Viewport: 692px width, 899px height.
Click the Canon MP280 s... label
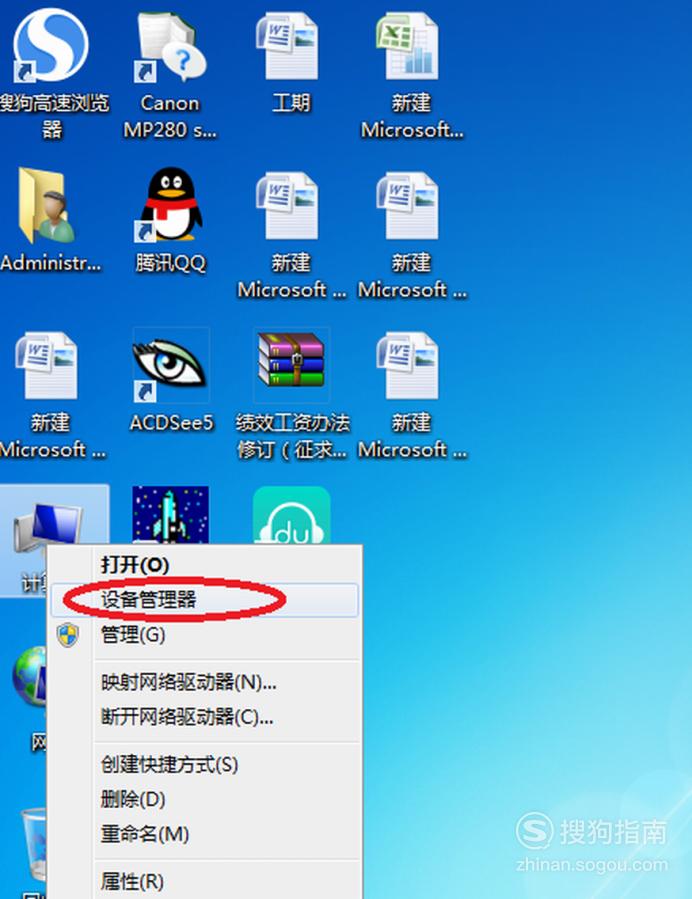tap(170, 116)
